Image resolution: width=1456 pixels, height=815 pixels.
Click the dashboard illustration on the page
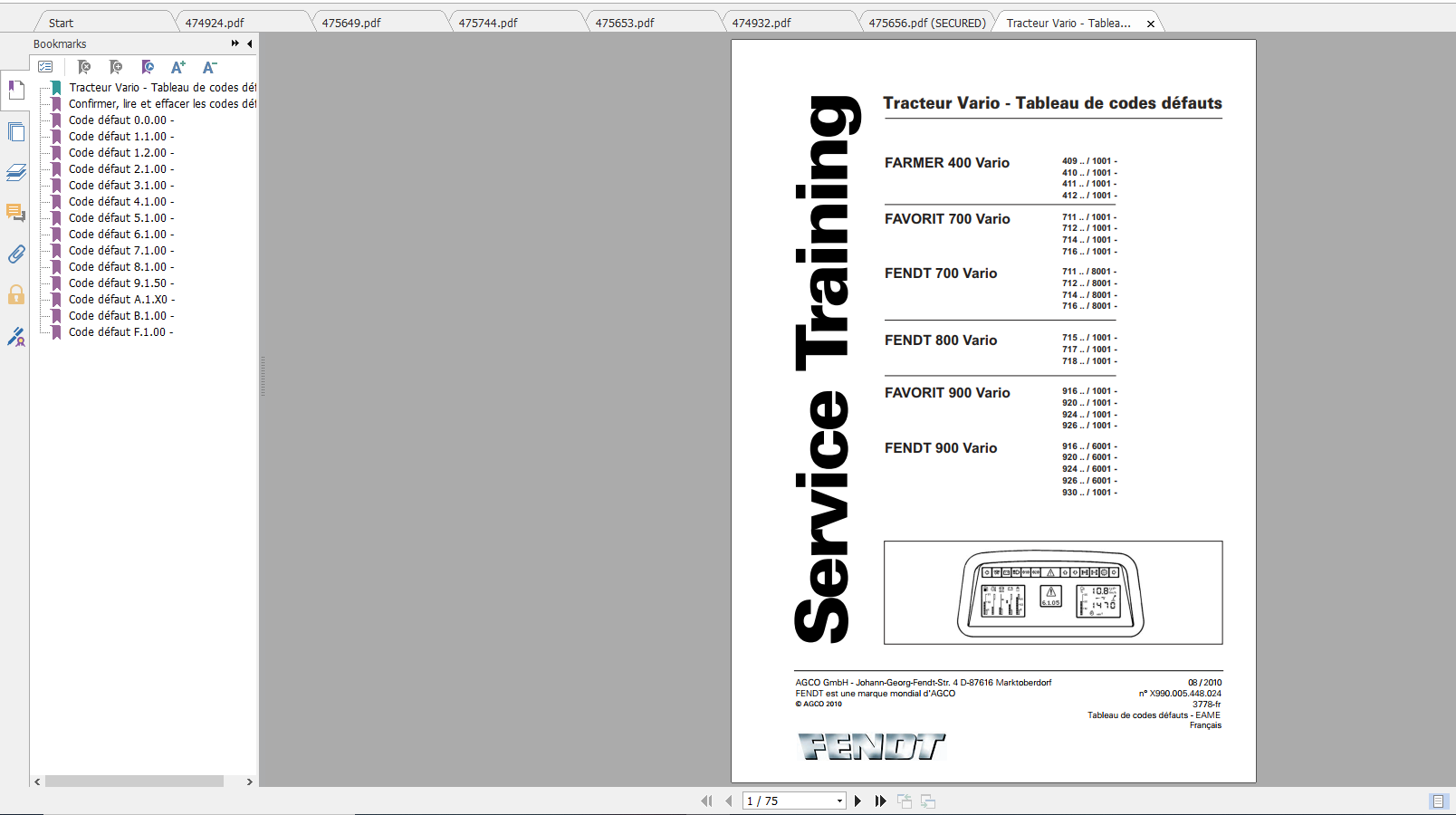pyautogui.click(x=1051, y=594)
